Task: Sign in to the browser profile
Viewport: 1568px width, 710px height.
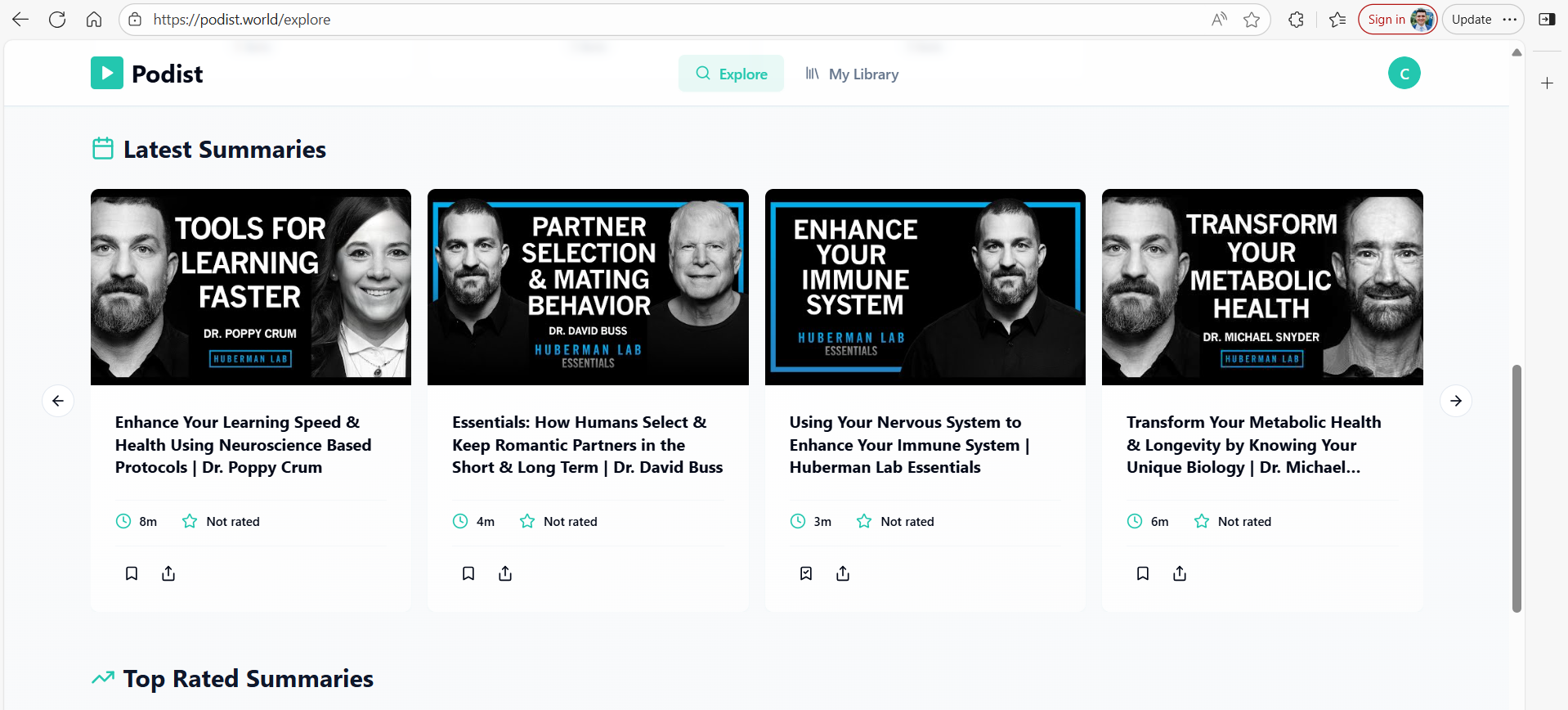Action: (1398, 20)
